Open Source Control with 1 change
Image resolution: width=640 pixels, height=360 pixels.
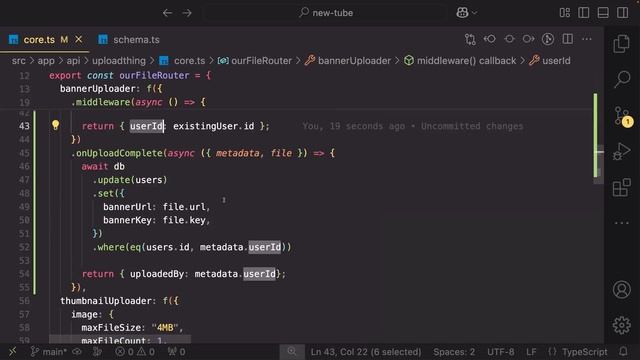(622, 116)
